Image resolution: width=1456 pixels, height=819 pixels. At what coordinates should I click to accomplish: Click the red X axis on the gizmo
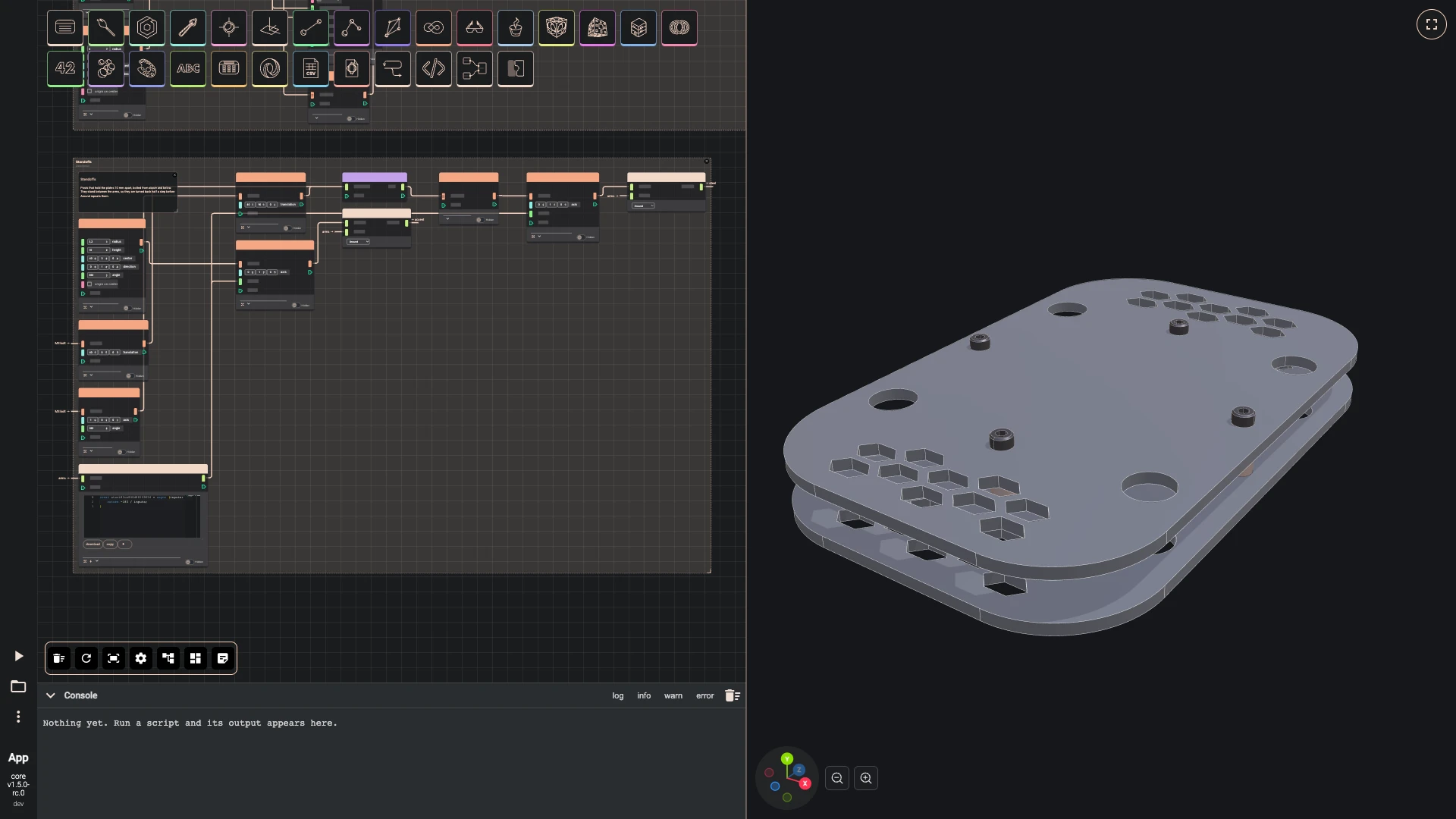point(805,783)
